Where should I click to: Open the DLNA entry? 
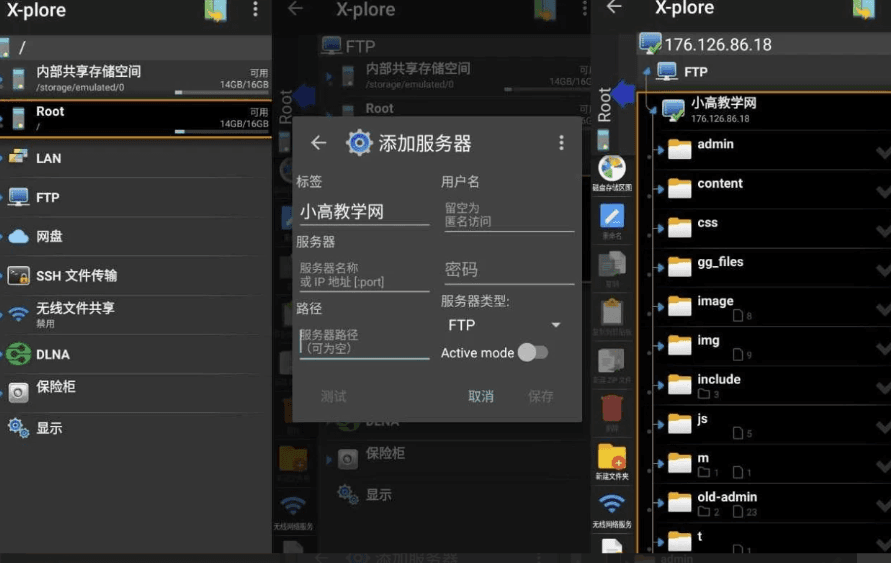(136, 354)
